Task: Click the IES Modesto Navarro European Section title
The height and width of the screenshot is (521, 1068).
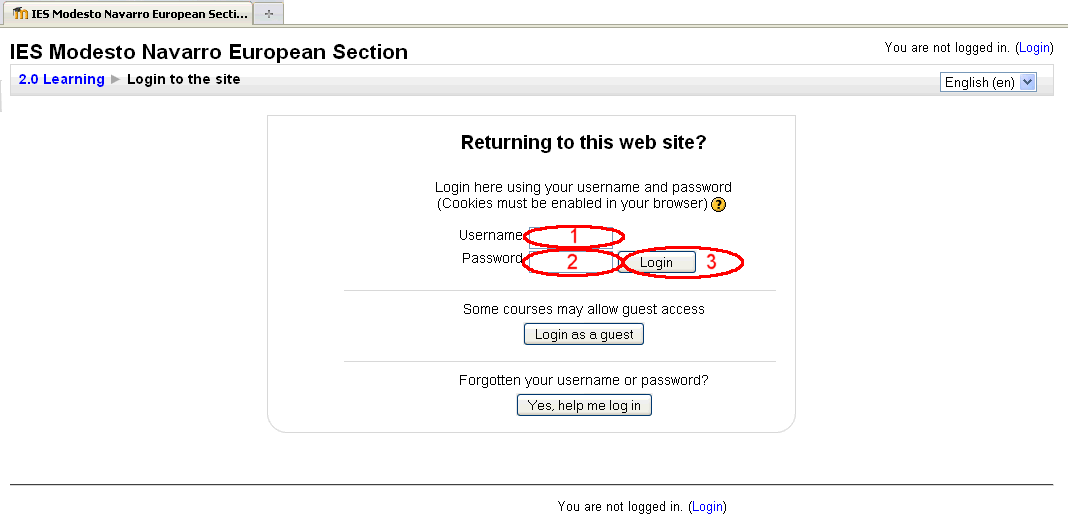Action: 209,52
